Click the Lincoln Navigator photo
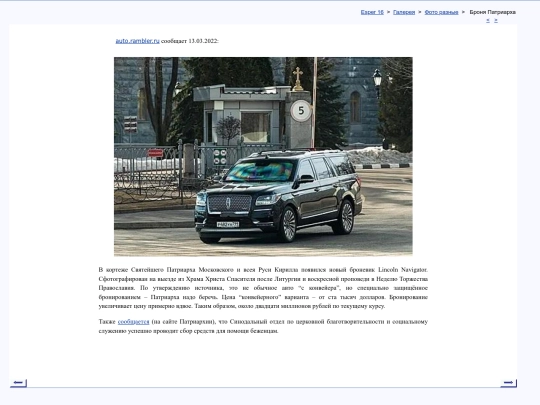Image resolution: width=540 pixels, height=405 pixels. (x=263, y=157)
